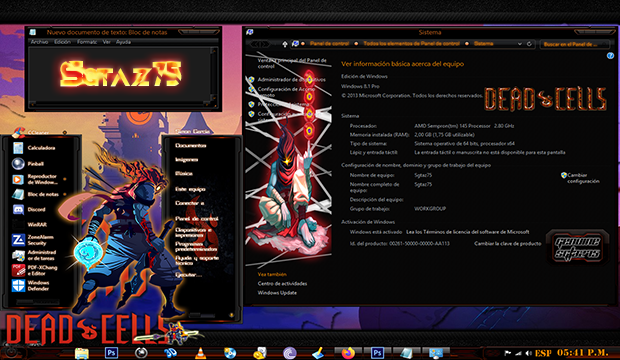Image resolution: width=620 pixels, height=360 pixels.
Task: Open Documentos in start menu
Action: pyautogui.click(x=191, y=146)
